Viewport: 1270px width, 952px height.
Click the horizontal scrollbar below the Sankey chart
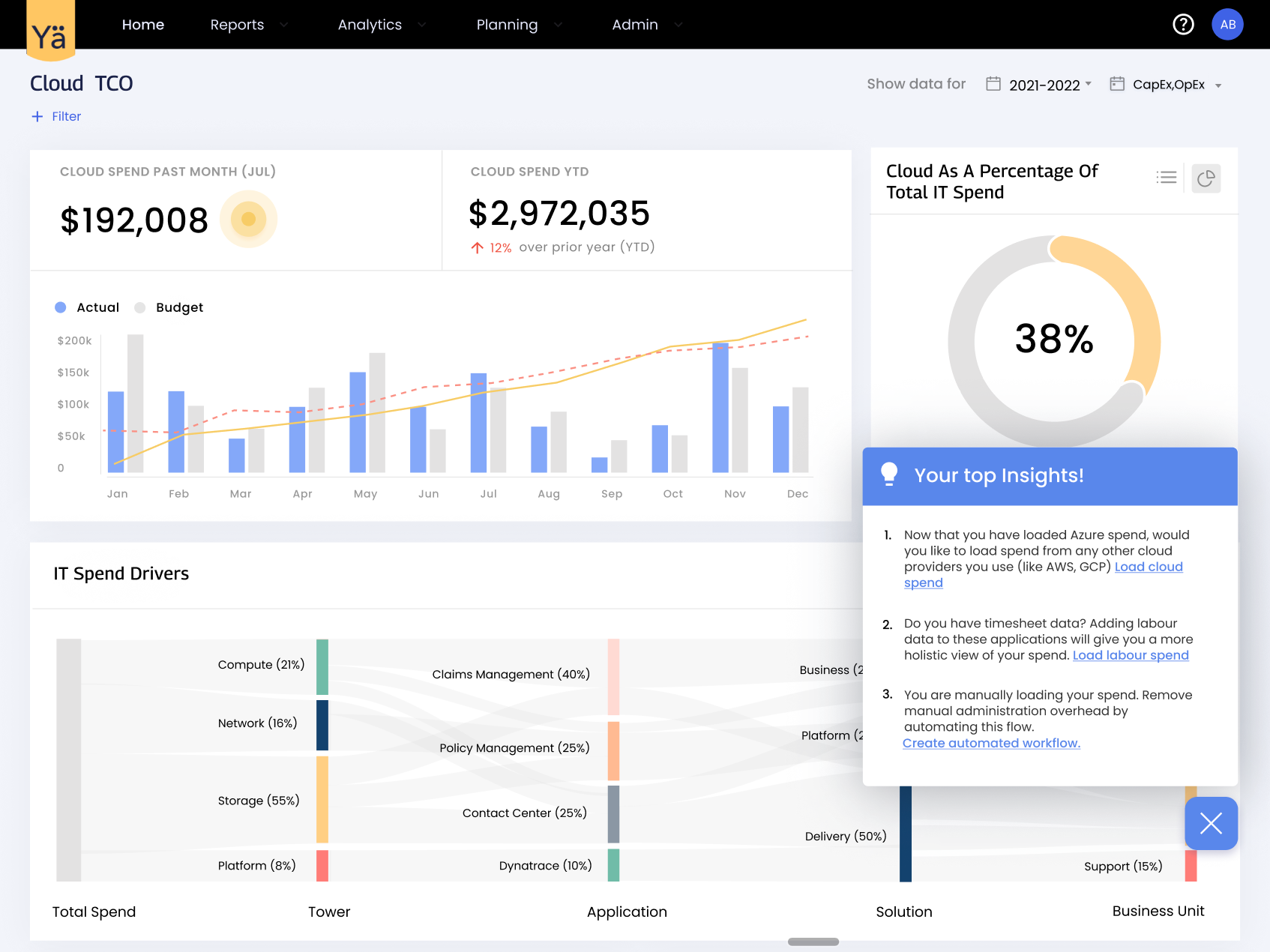tap(813, 942)
